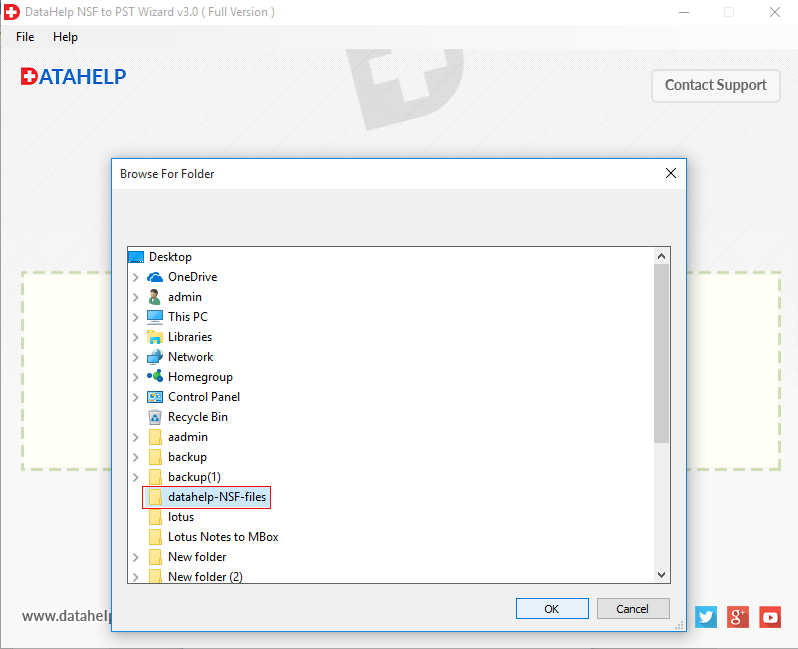Click the Homegroup icon
Viewport: 798px width, 649px height.
[x=155, y=377]
